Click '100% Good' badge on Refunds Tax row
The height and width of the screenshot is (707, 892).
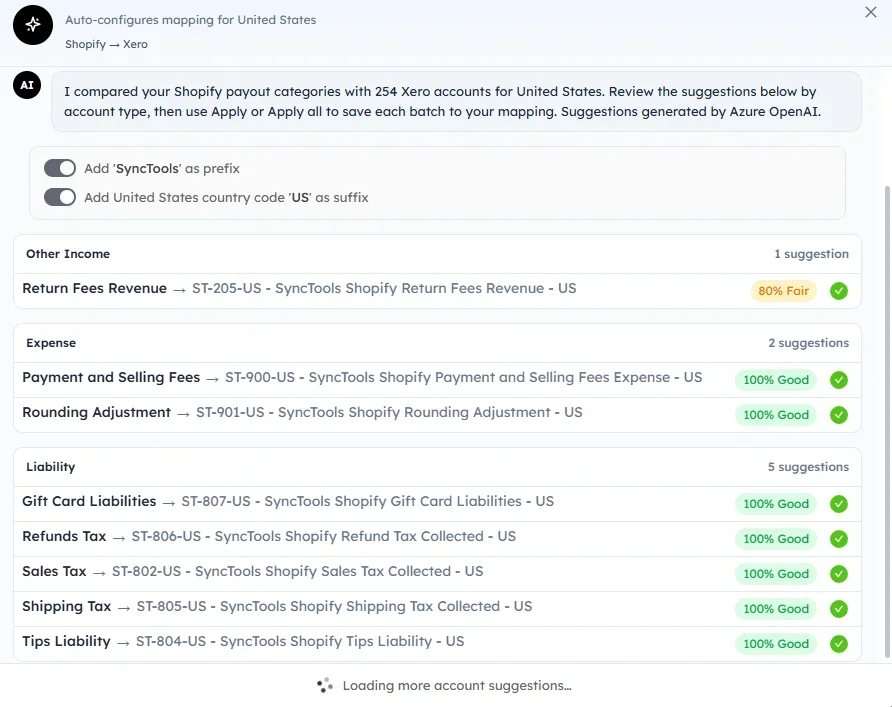pyautogui.click(x=776, y=539)
